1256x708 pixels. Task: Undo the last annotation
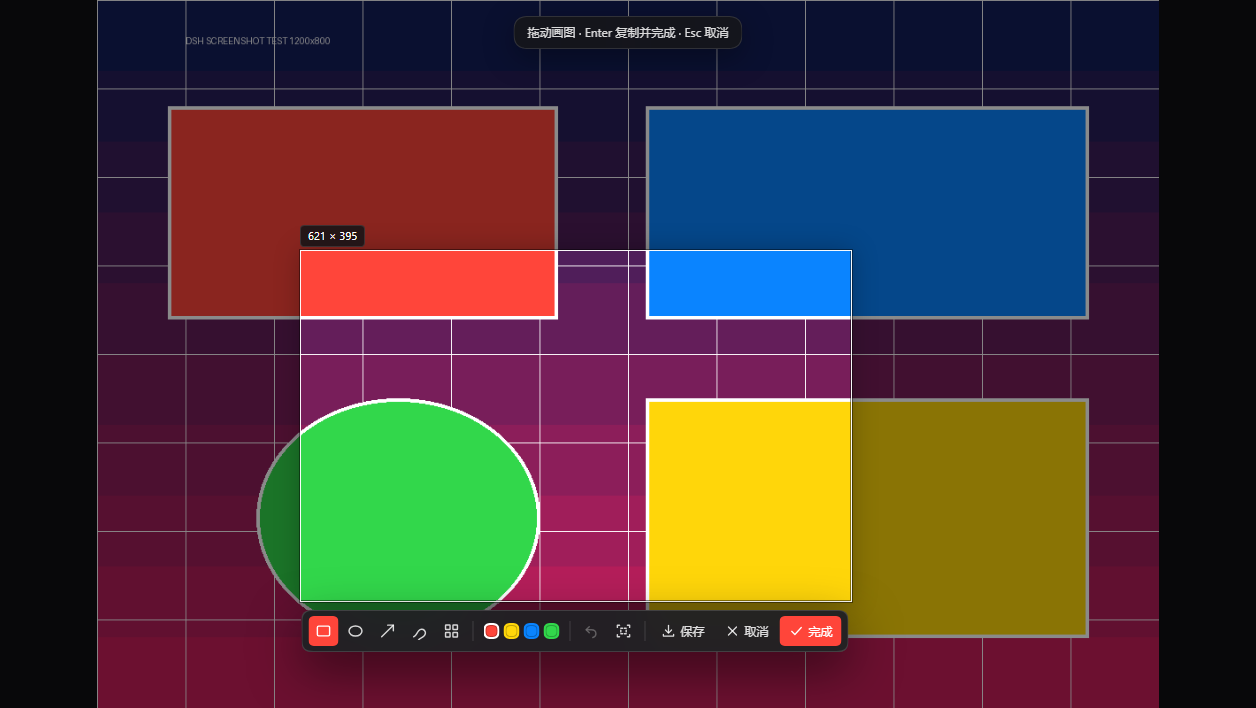click(x=591, y=631)
